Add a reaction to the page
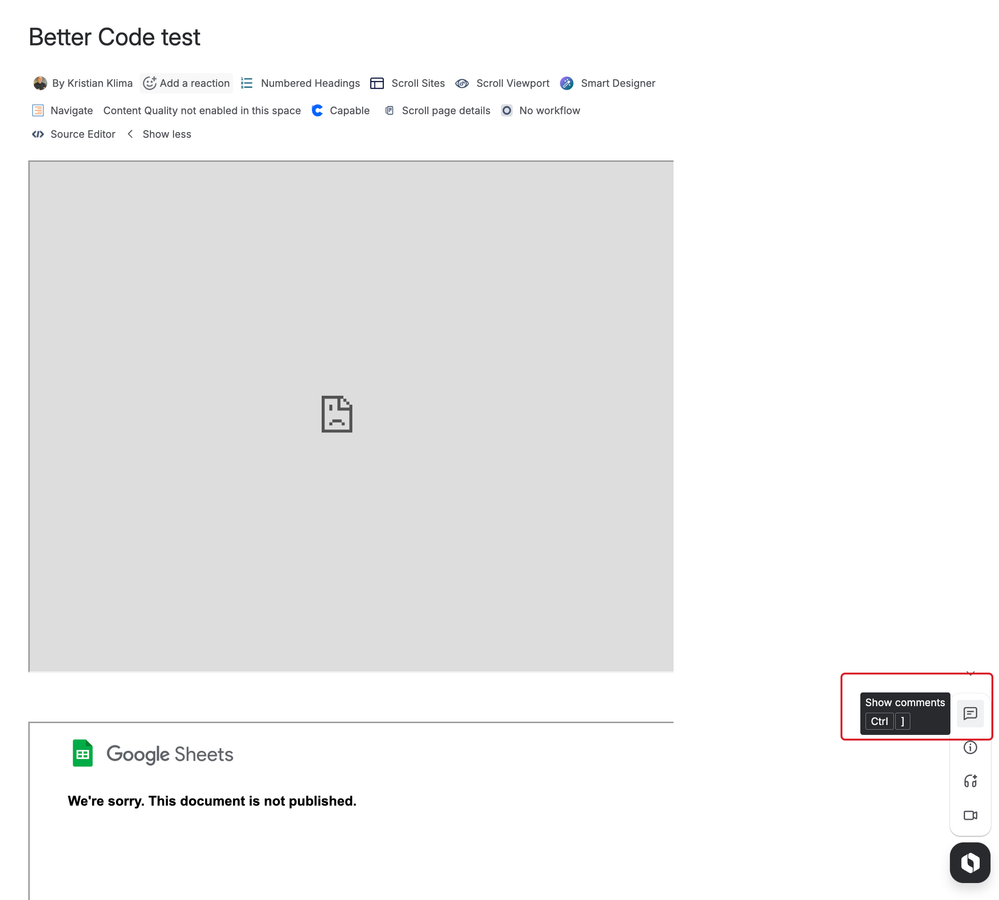Image resolution: width=999 pixels, height=900 pixels. click(186, 83)
